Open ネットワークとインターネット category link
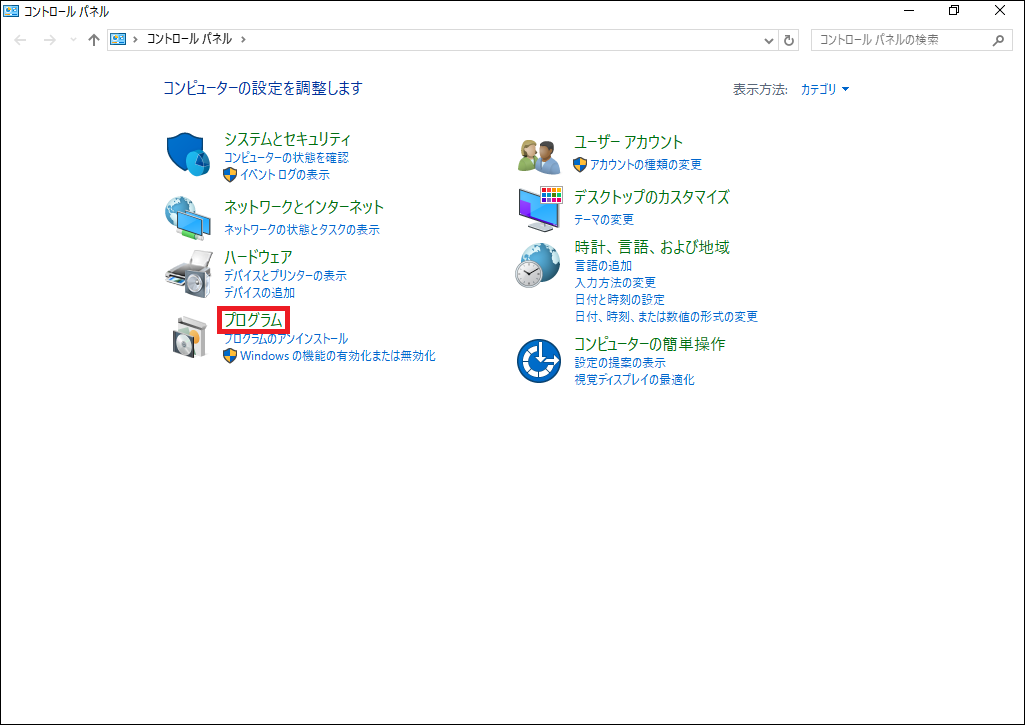The image size is (1025, 725). [x=304, y=207]
